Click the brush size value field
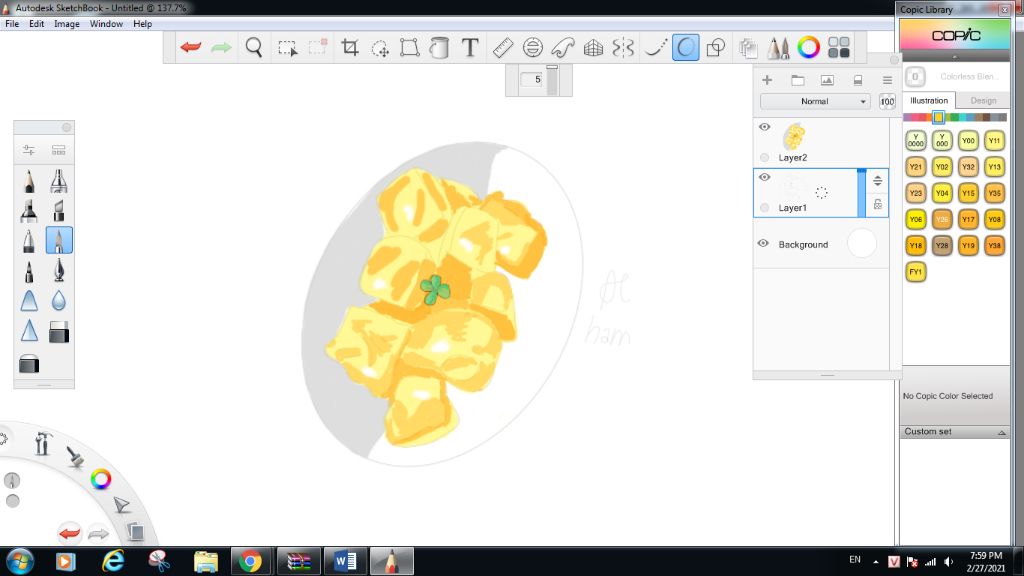This screenshot has height=576, width=1024. click(x=532, y=80)
